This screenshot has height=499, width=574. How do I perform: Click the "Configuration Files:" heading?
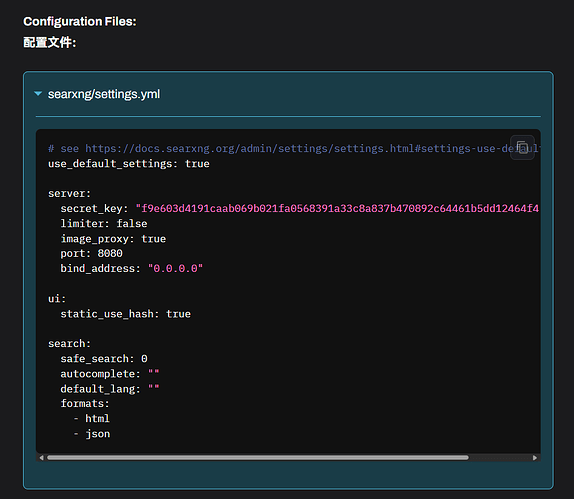click(x=80, y=21)
